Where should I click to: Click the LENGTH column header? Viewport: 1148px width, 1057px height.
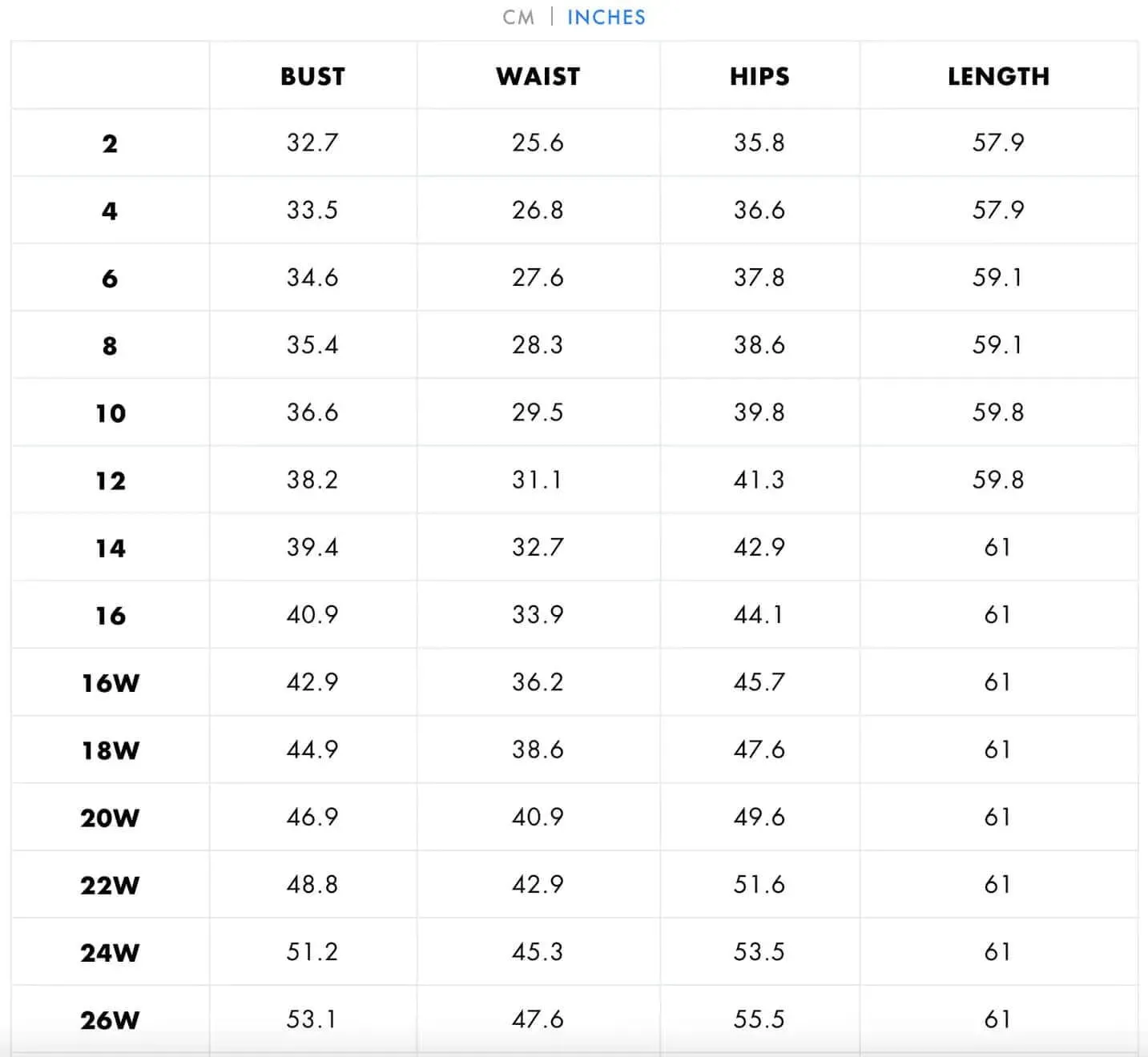point(998,76)
